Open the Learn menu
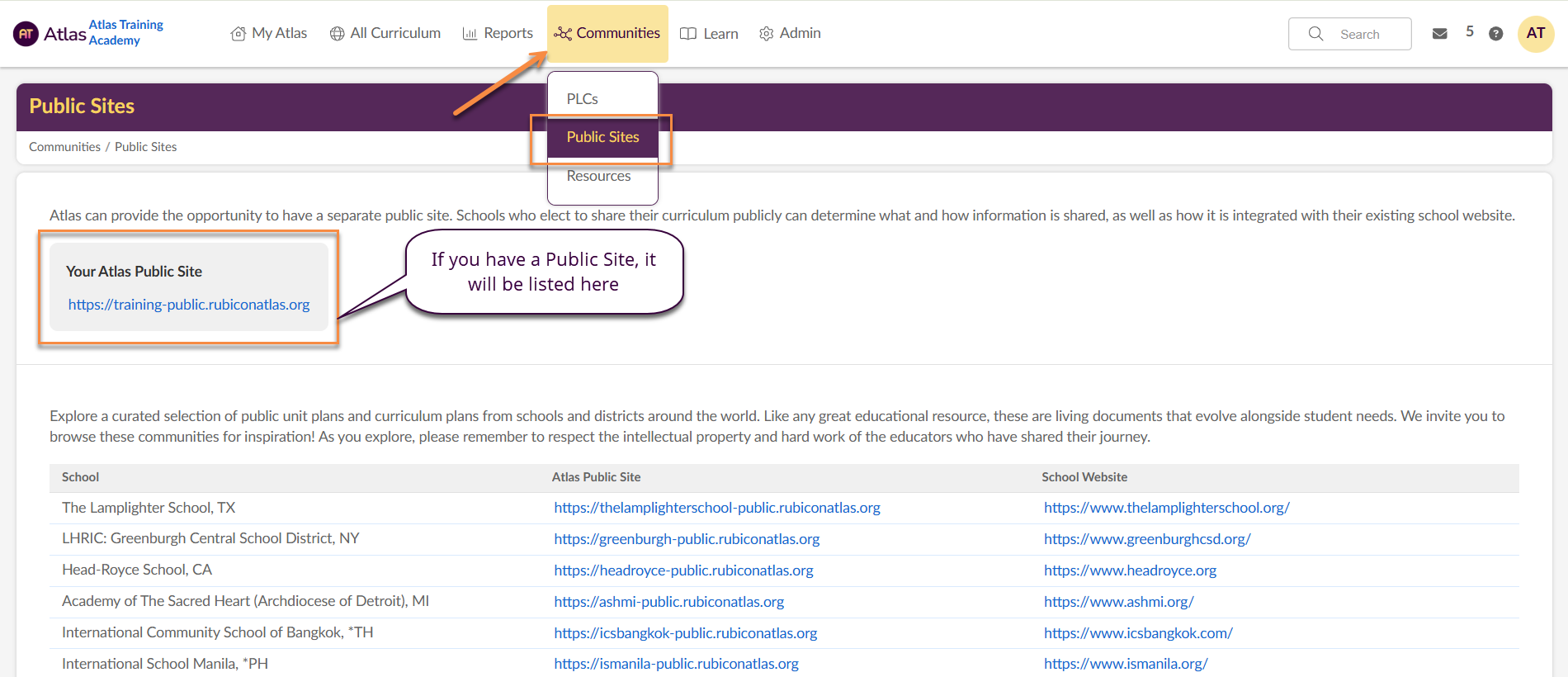This screenshot has height=677, width=1568. click(x=709, y=34)
